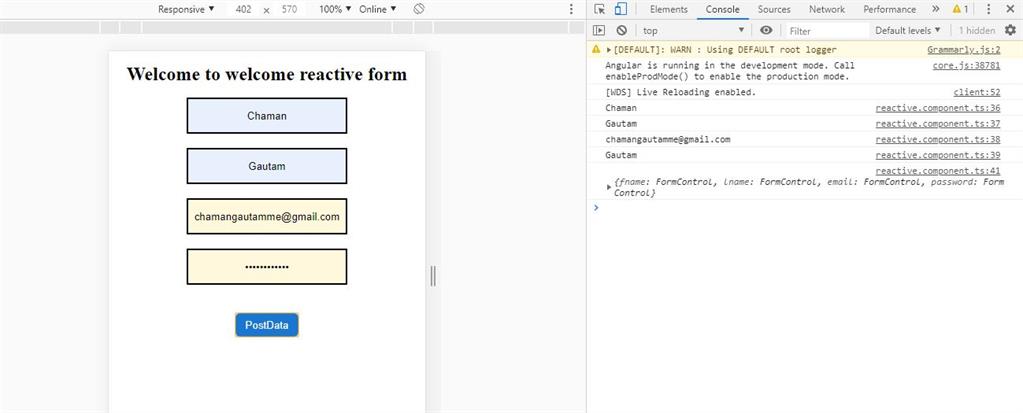Click the console prompt chevron

[x=595, y=207]
